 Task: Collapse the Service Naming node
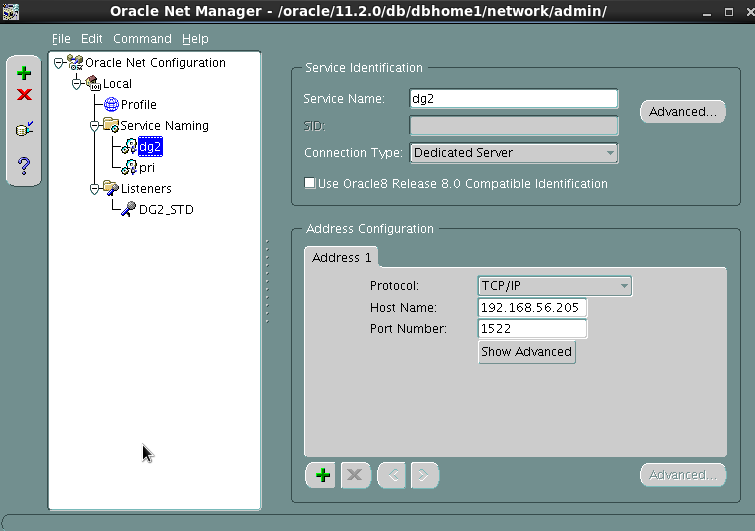click(x=94, y=126)
